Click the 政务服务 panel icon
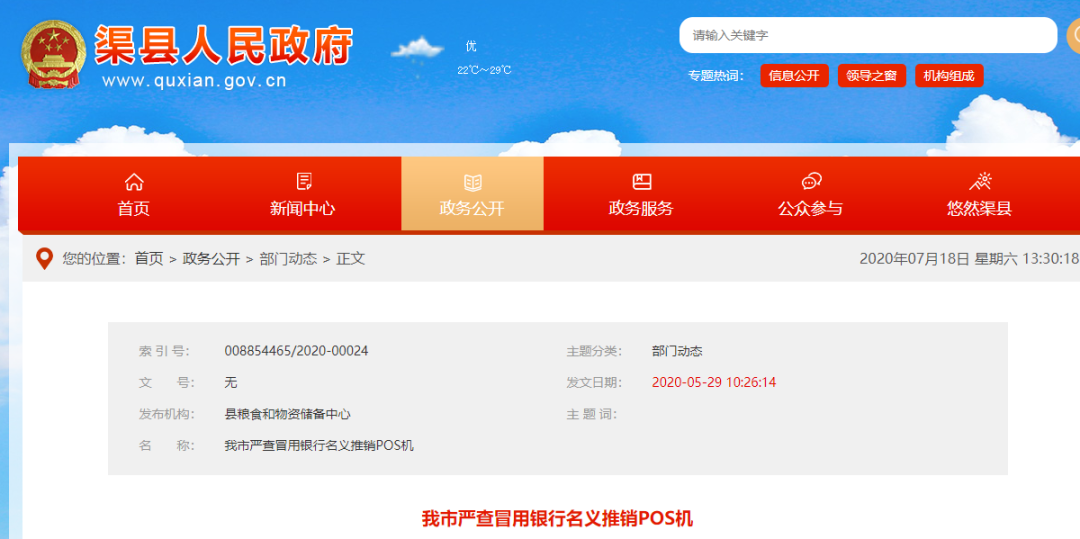 coord(642,182)
